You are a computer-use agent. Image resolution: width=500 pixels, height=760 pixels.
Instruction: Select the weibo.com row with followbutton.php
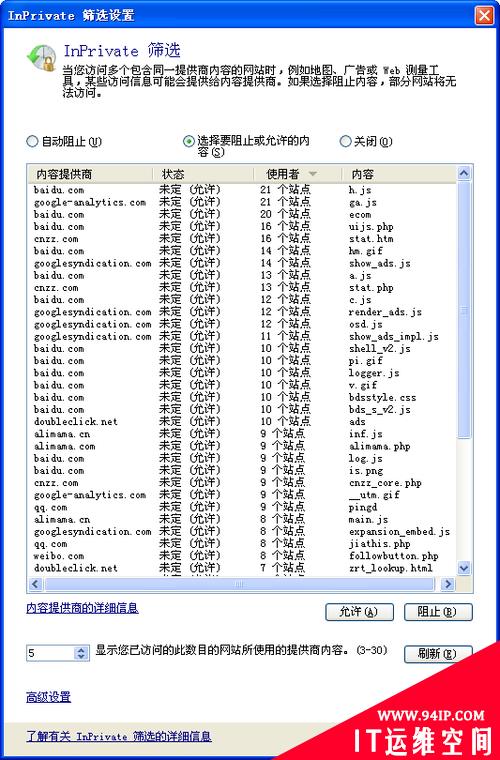pyautogui.click(x=242, y=556)
